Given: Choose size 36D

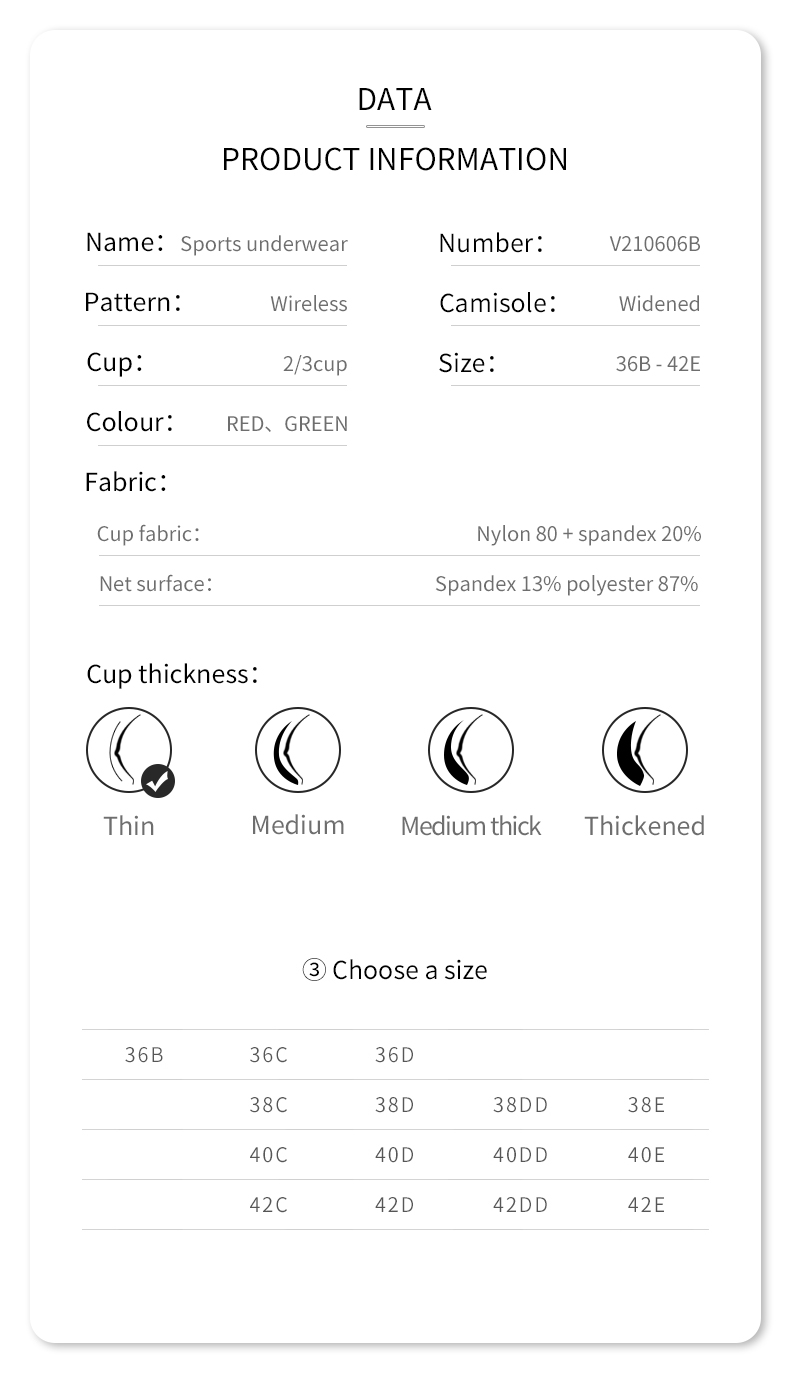Looking at the screenshot, I should 394,1055.
